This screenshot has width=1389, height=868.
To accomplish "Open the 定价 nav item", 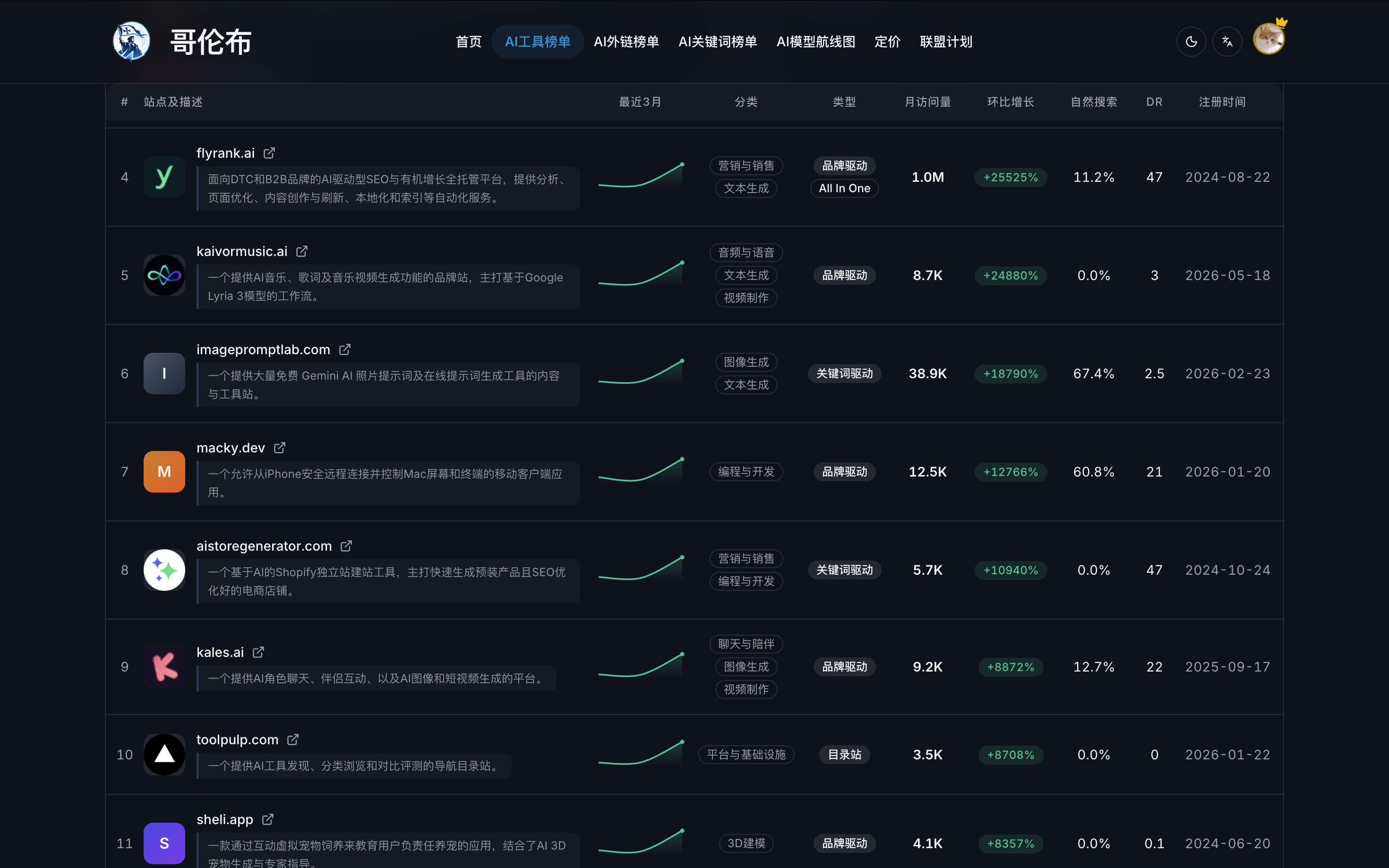I will (x=887, y=42).
